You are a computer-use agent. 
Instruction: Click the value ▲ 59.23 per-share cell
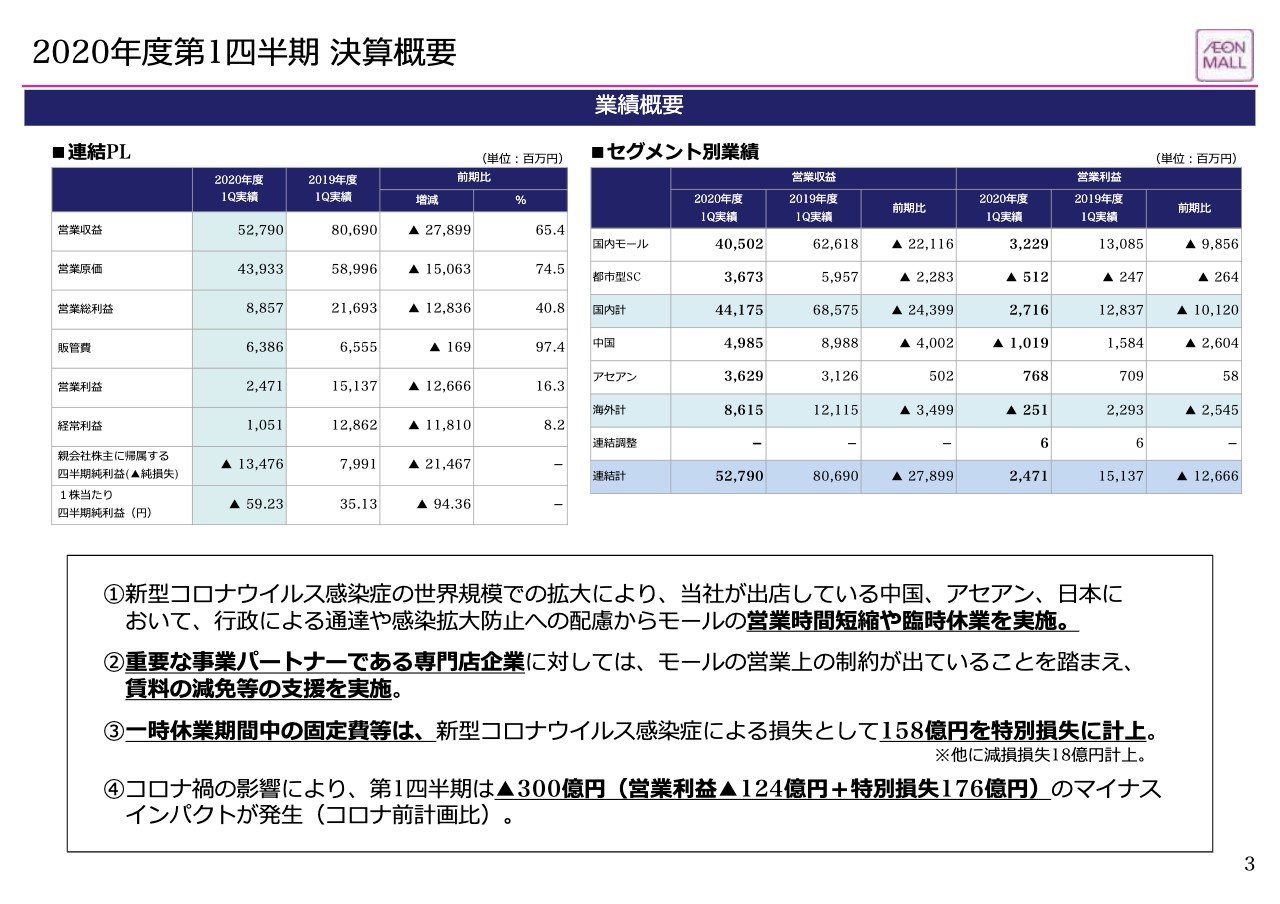pos(257,503)
